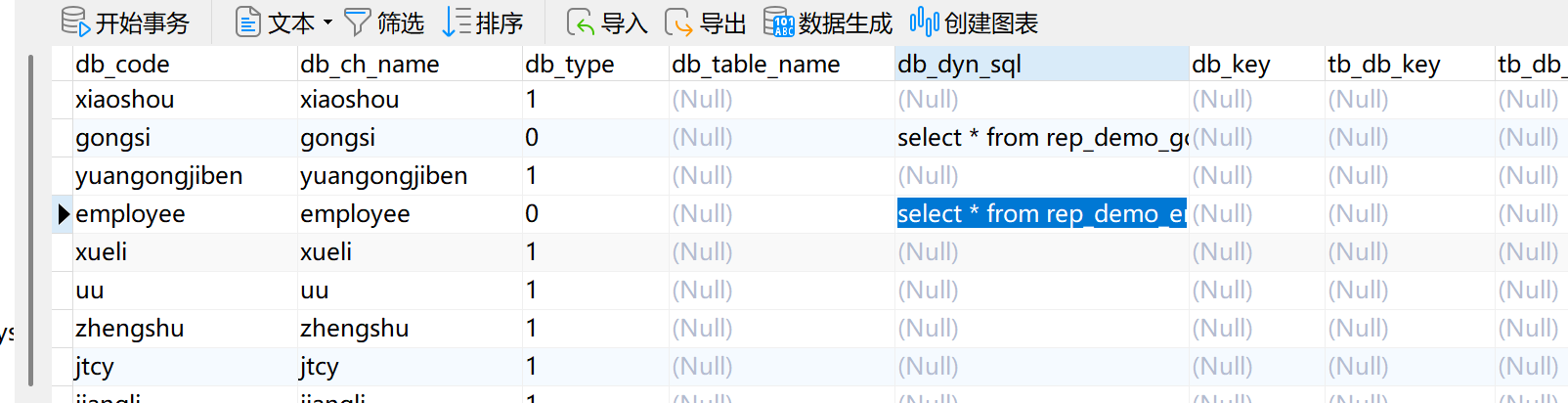Click the db_code column header
1568x403 pixels.
184,65
